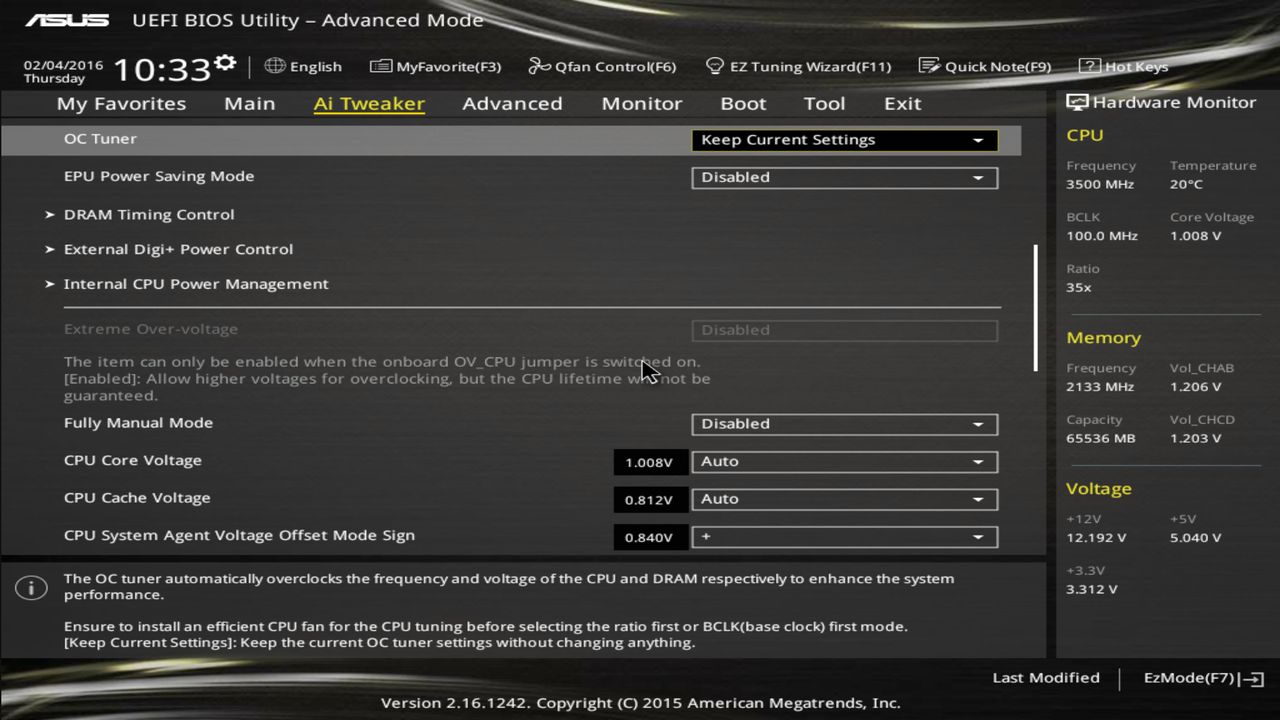Click the settings list scrollbar
Image resolution: width=1280 pixels, height=720 pixels.
pyautogui.click(x=1035, y=308)
